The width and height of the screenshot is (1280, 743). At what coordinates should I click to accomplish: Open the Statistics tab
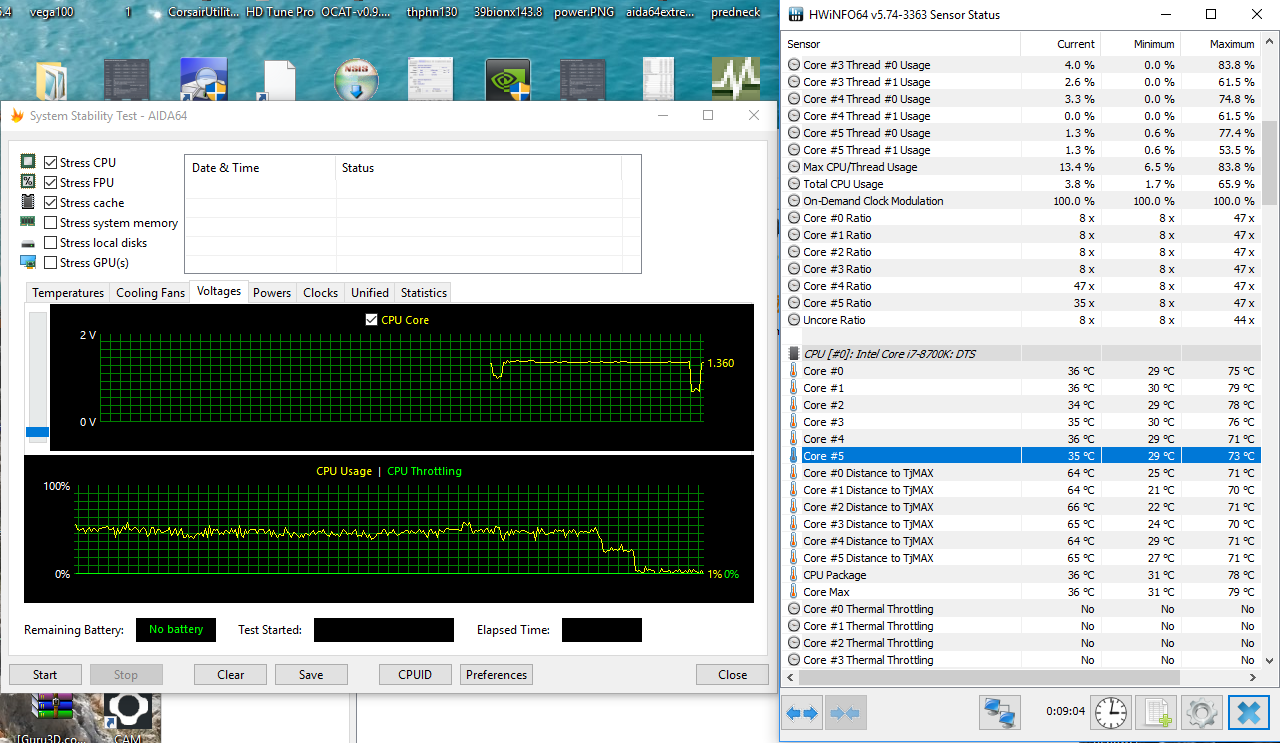pyautogui.click(x=423, y=293)
